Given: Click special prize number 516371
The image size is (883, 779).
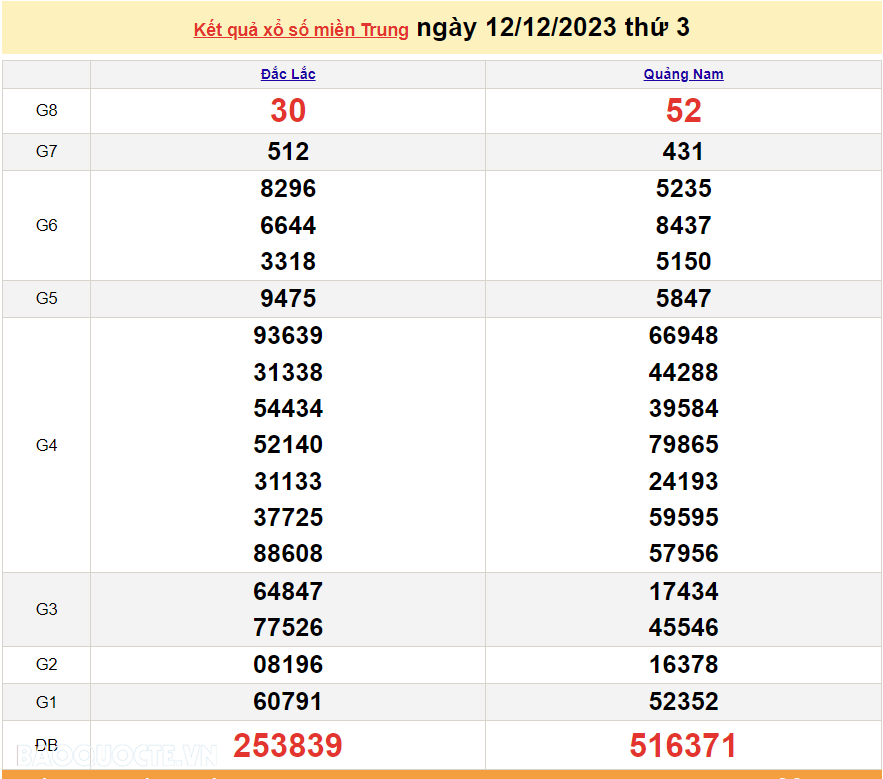Looking at the screenshot, I should click(x=683, y=746).
